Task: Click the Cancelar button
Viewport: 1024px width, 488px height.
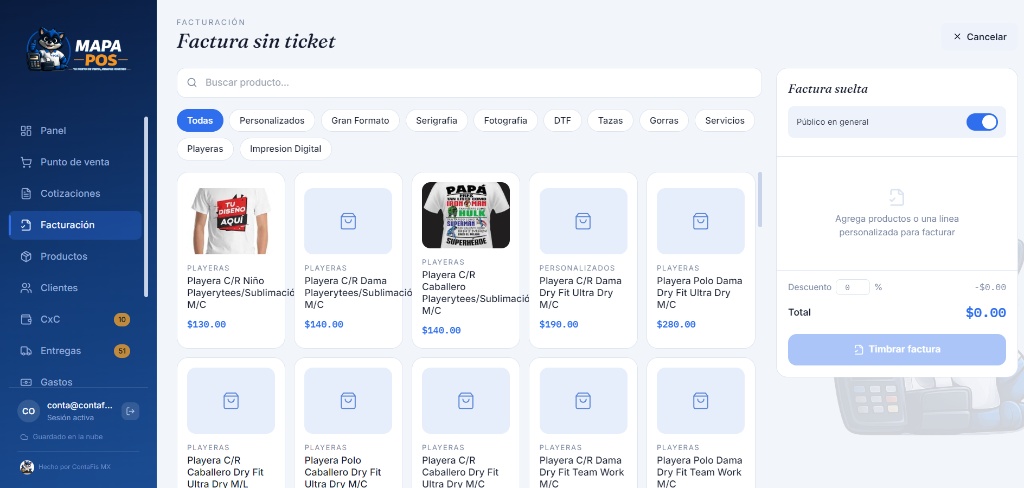Action: [979, 37]
